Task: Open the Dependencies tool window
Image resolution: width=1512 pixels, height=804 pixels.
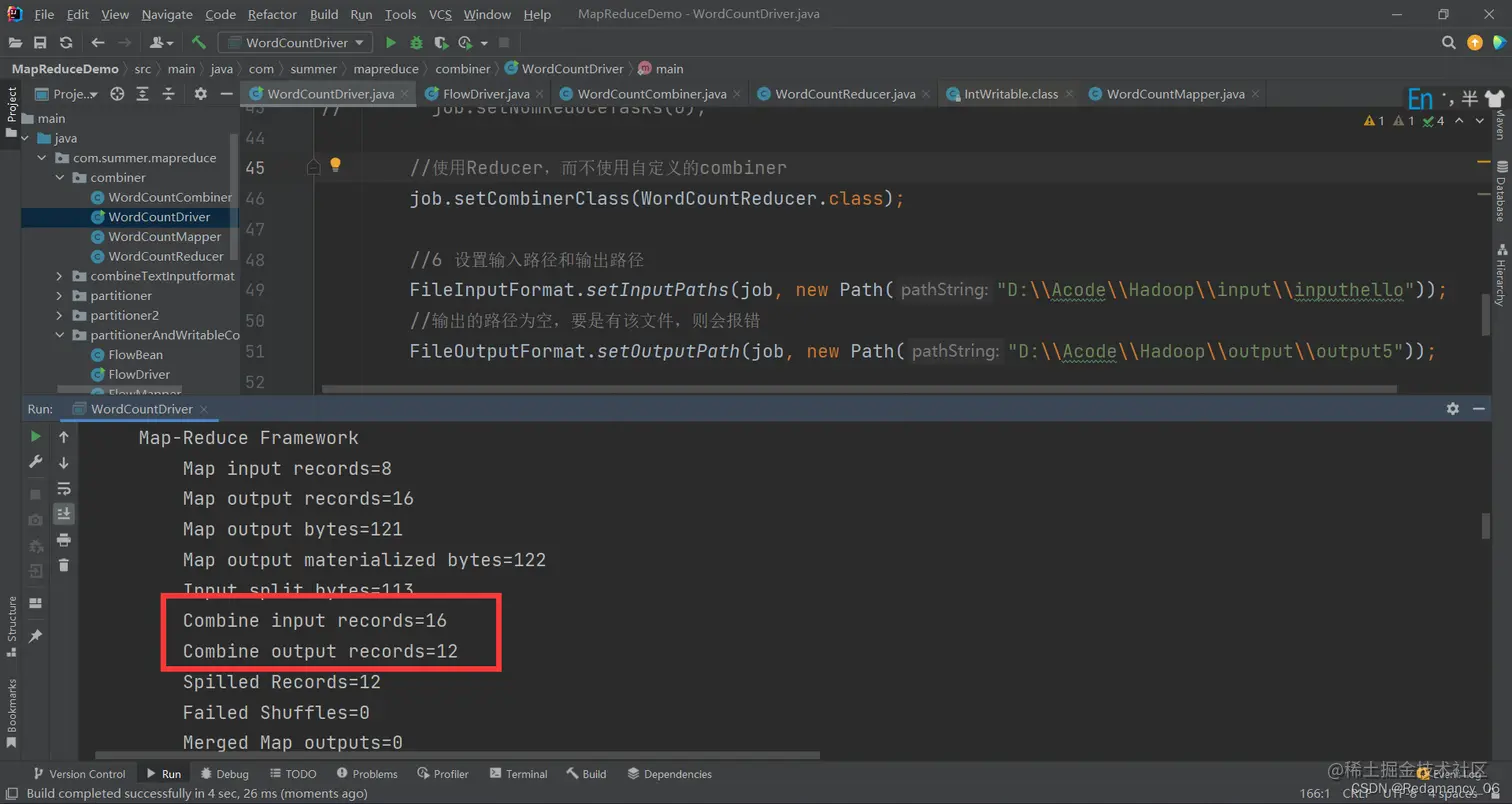Action: (x=669, y=774)
